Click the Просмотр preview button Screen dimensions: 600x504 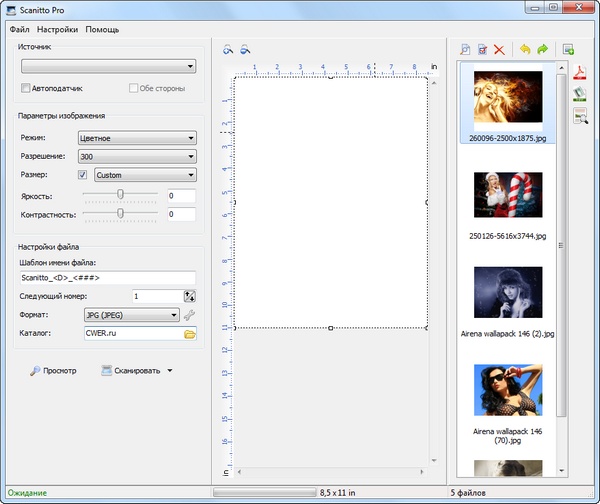(x=53, y=371)
